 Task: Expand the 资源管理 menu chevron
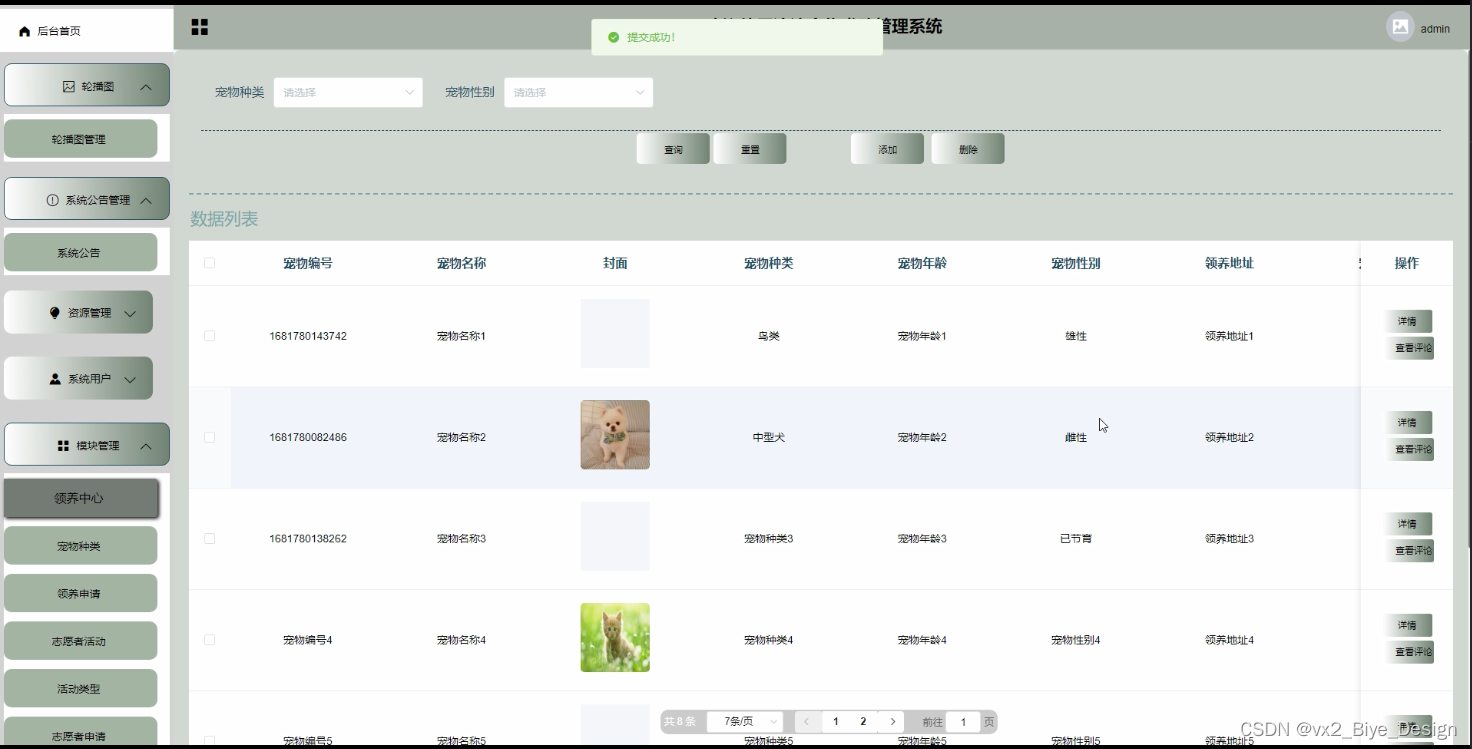[x=129, y=313]
